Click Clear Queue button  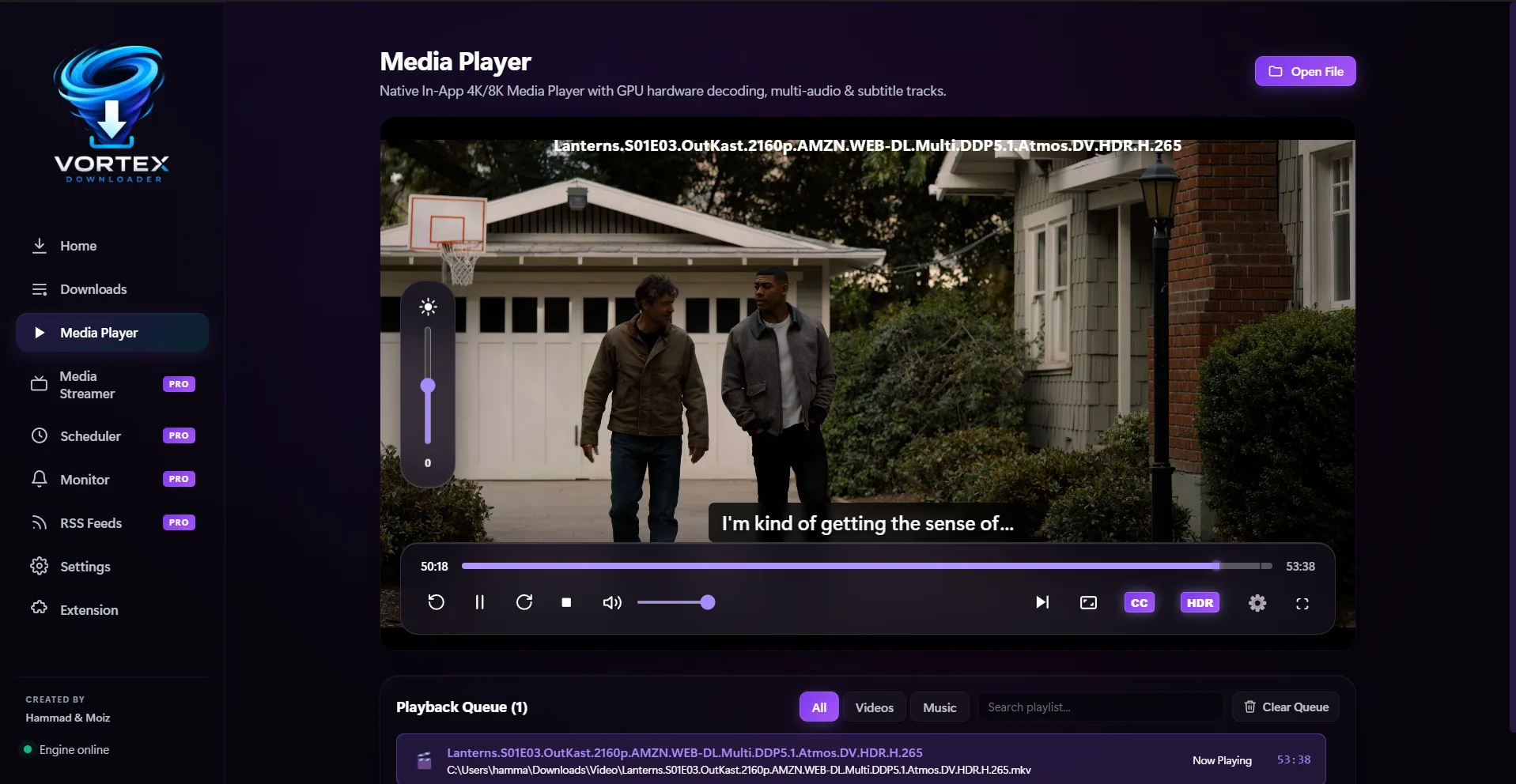1286,707
